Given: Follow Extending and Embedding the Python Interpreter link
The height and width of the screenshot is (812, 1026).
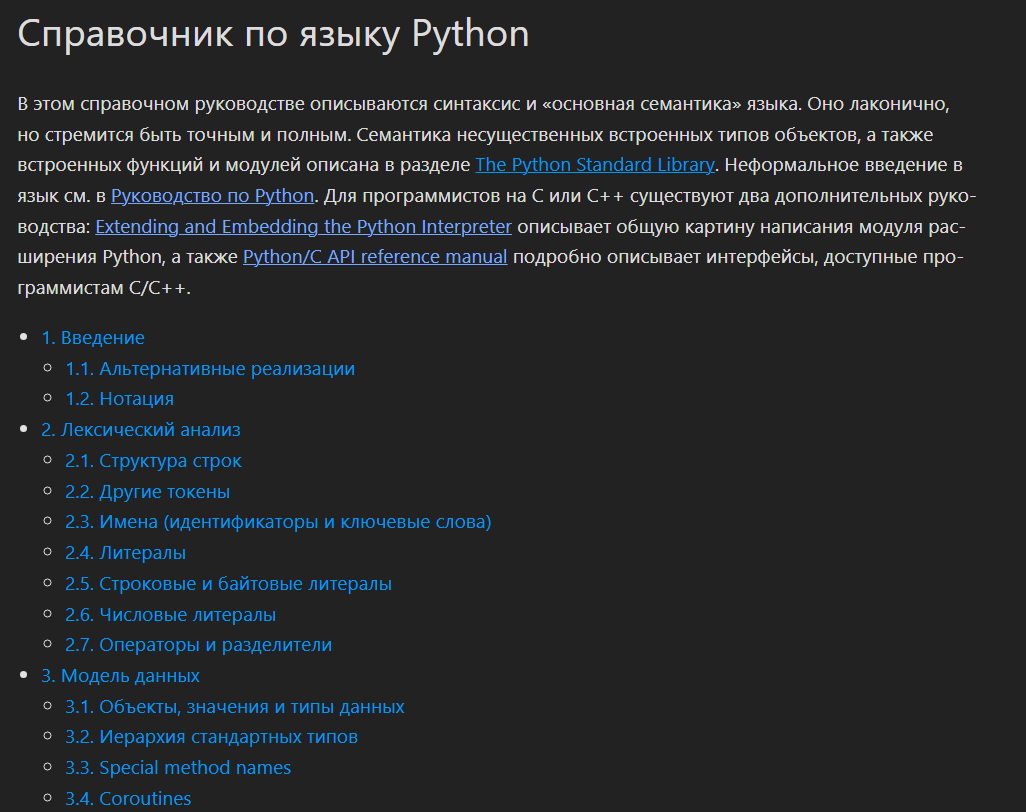Looking at the screenshot, I should coord(303,226).
